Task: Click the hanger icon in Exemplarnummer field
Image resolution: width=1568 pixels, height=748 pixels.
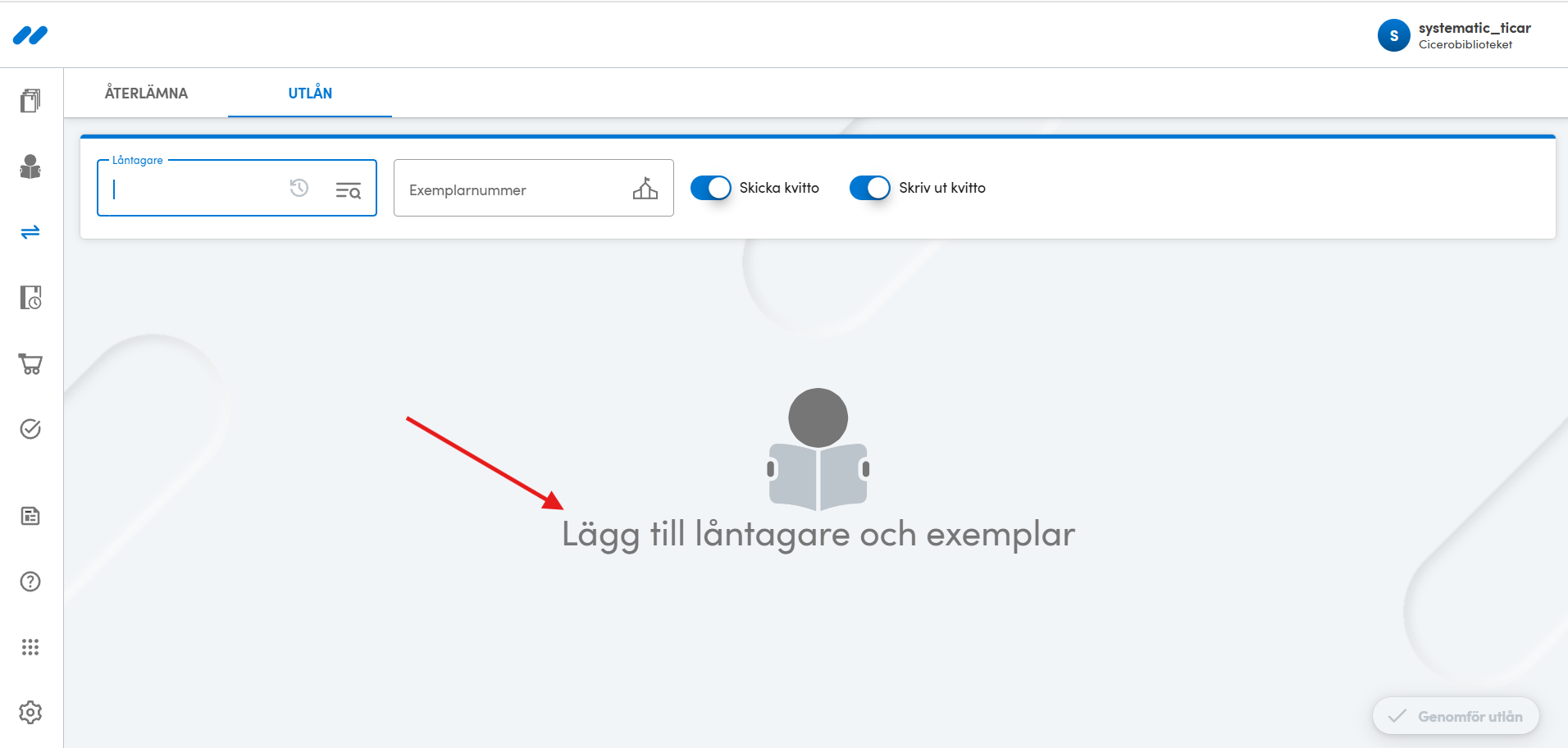Action: tap(645, 189)
